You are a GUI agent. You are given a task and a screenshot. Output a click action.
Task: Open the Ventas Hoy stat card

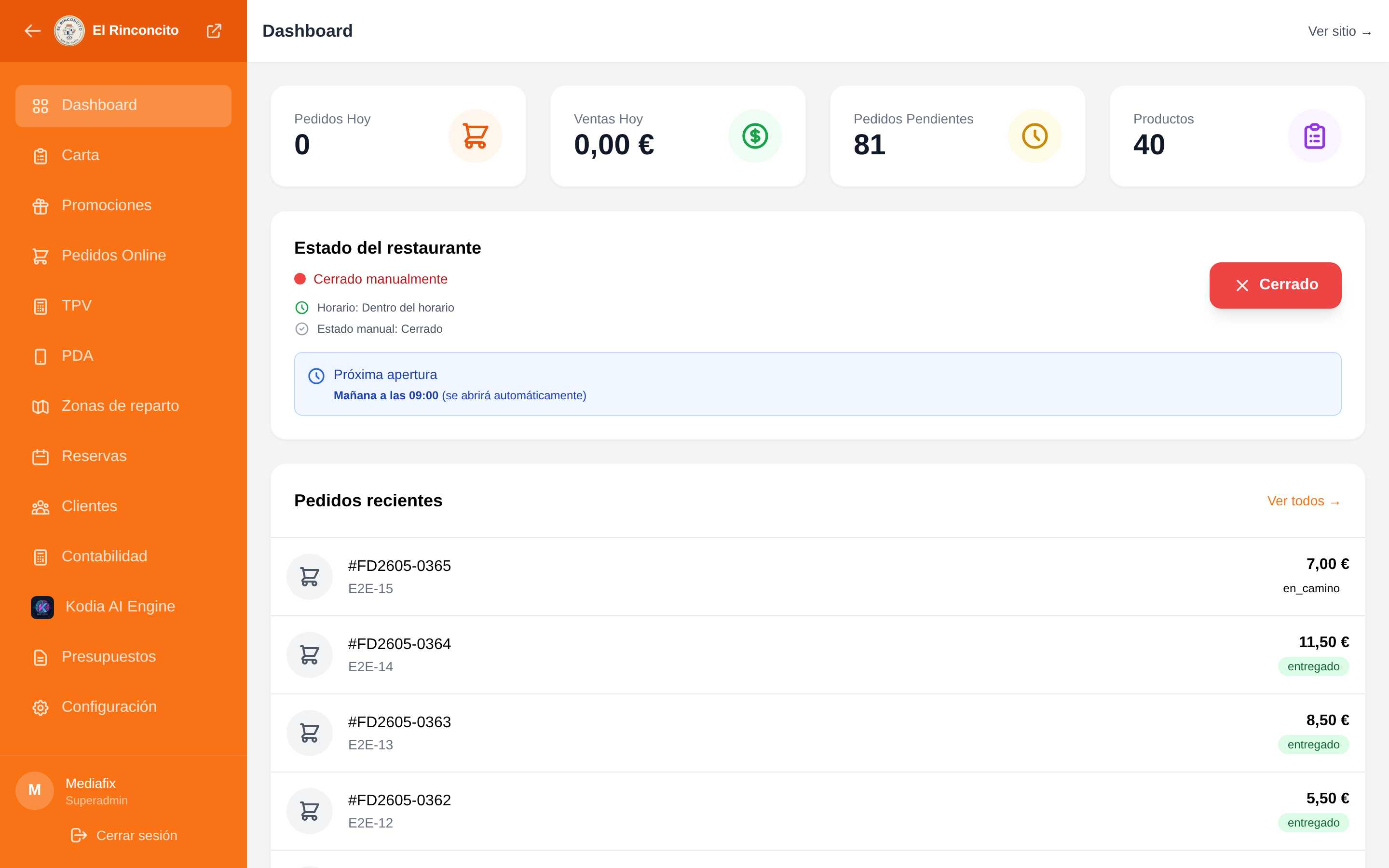pyautogui.click(x=678, y=136)
